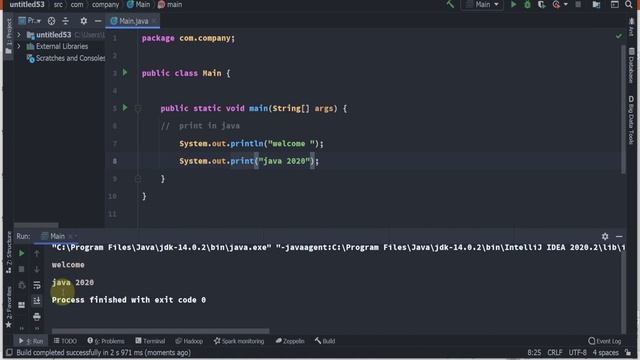640x360 pixels.
Task: Open the Run panel settings gear
Action: 605,236
